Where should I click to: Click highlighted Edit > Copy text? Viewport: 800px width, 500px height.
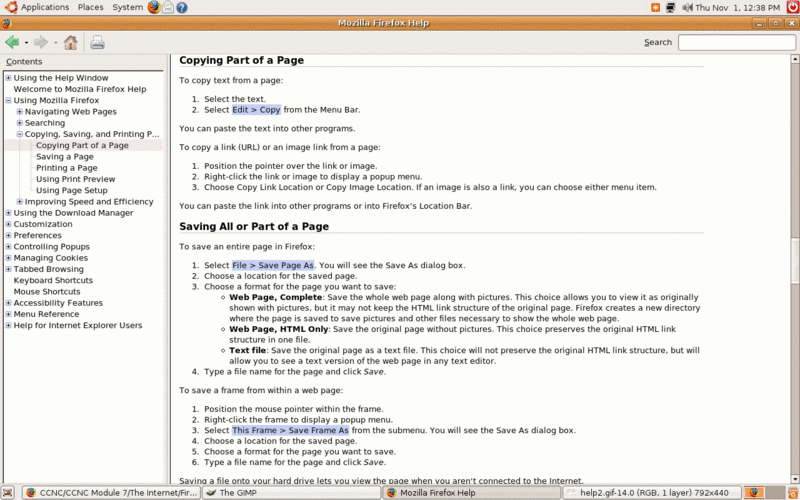tap(256, 110)
